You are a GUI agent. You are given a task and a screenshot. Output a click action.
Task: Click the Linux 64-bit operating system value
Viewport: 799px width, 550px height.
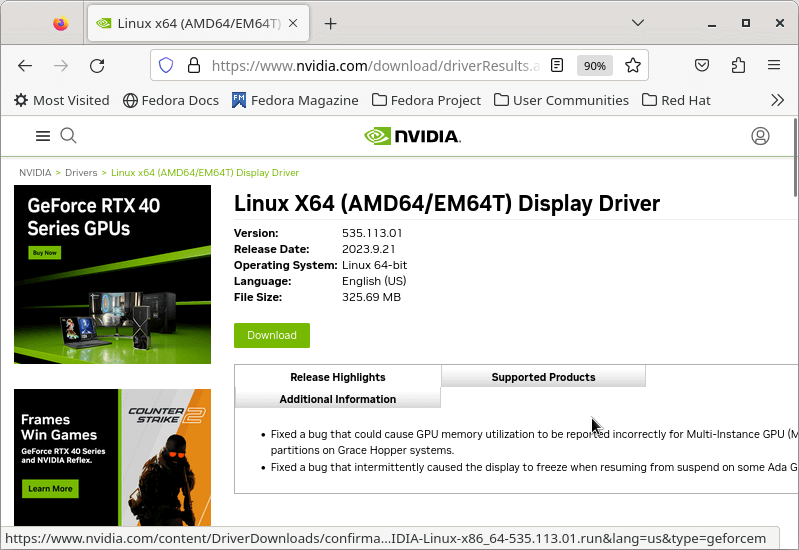375,265
